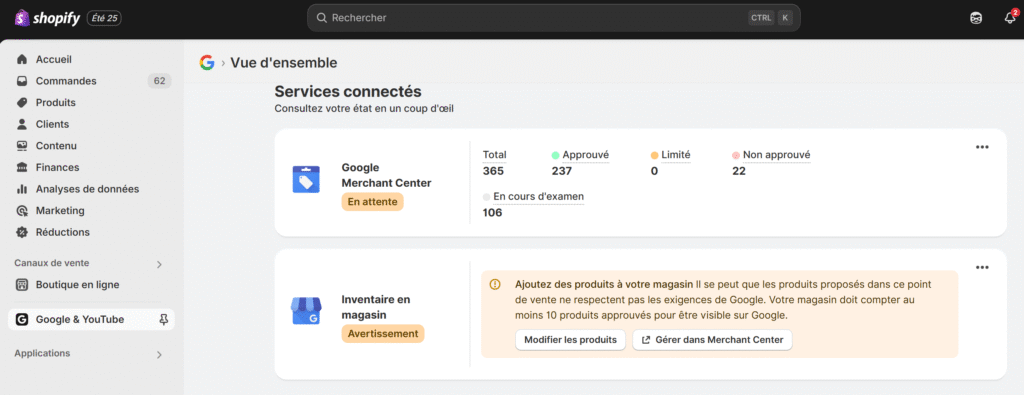The height and width of the screenshot is (395, 1024).
Task: Click Vue d'ensemble breadcrumb title
Action: (x=284, y=63)
